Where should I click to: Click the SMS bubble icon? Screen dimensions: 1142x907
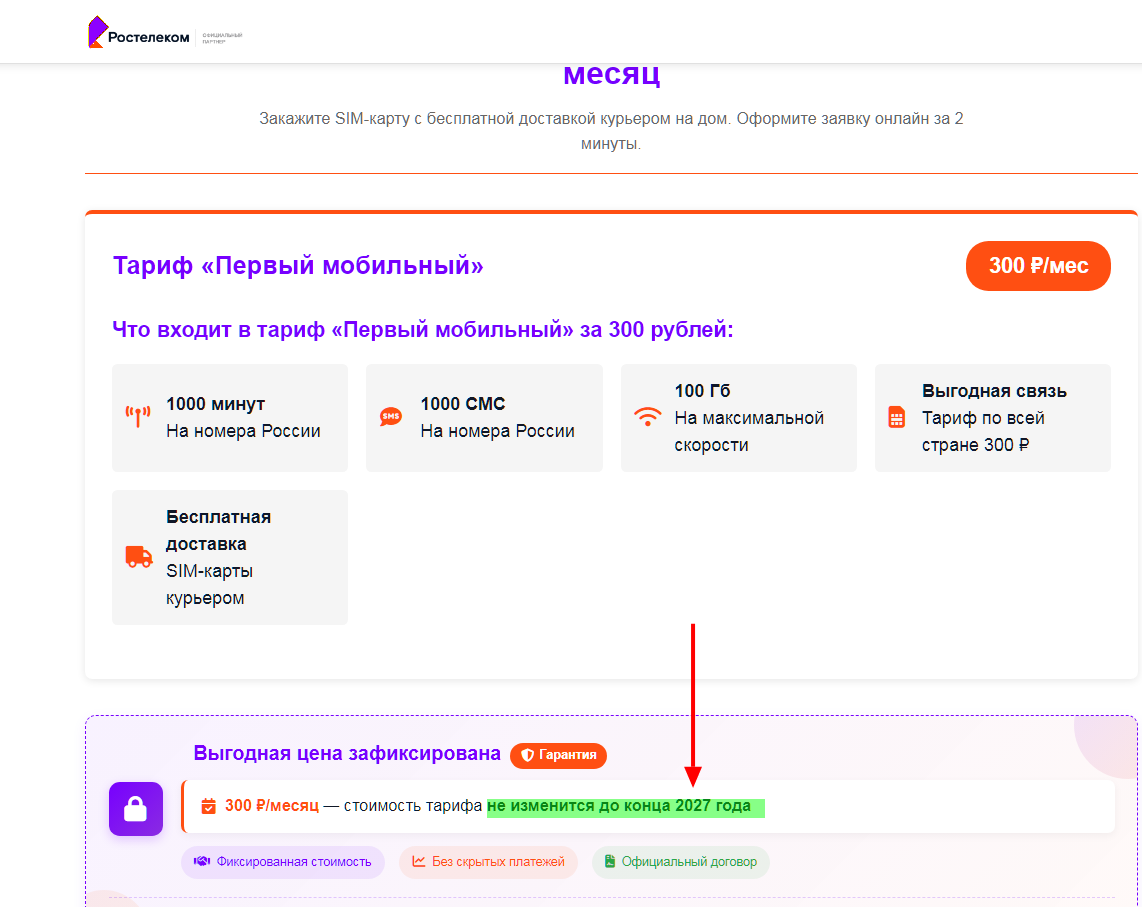(x=391, y=417)
